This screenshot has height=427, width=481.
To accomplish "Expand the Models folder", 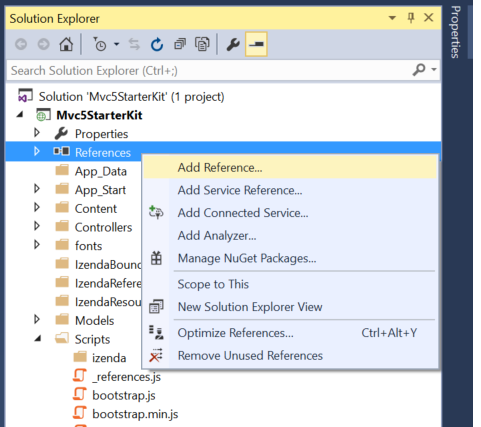I will point(37,320).
